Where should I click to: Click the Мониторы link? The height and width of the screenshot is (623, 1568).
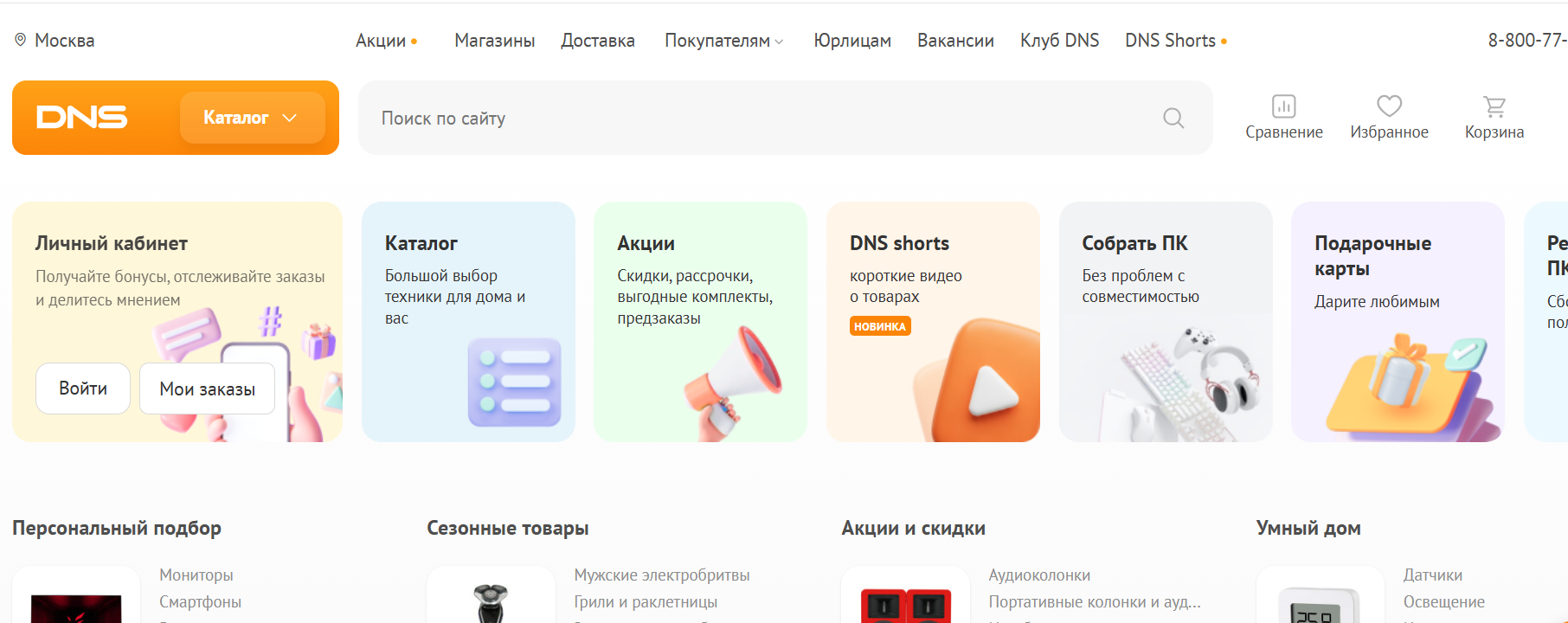pyautogui.click(x=196, y=575)
